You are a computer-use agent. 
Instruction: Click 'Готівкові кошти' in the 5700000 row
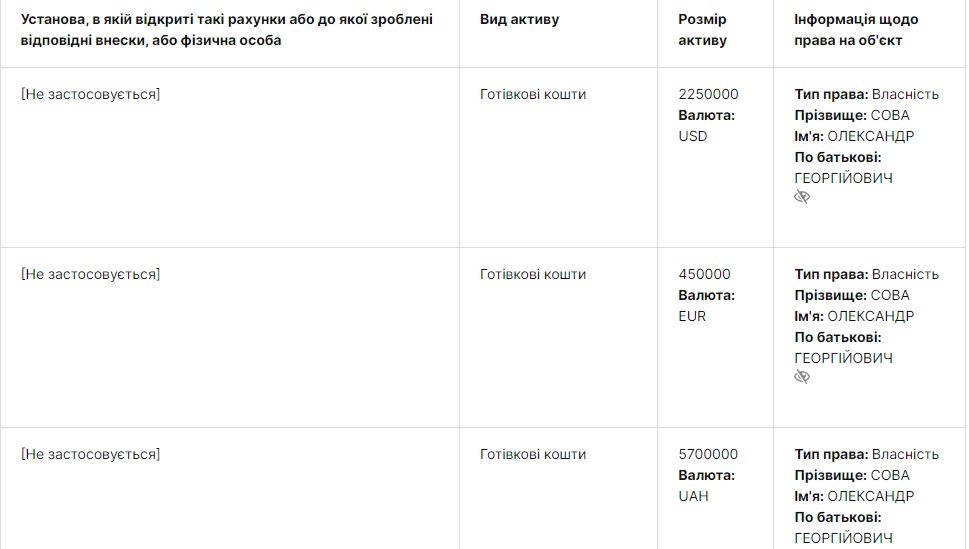coord(533,454)
